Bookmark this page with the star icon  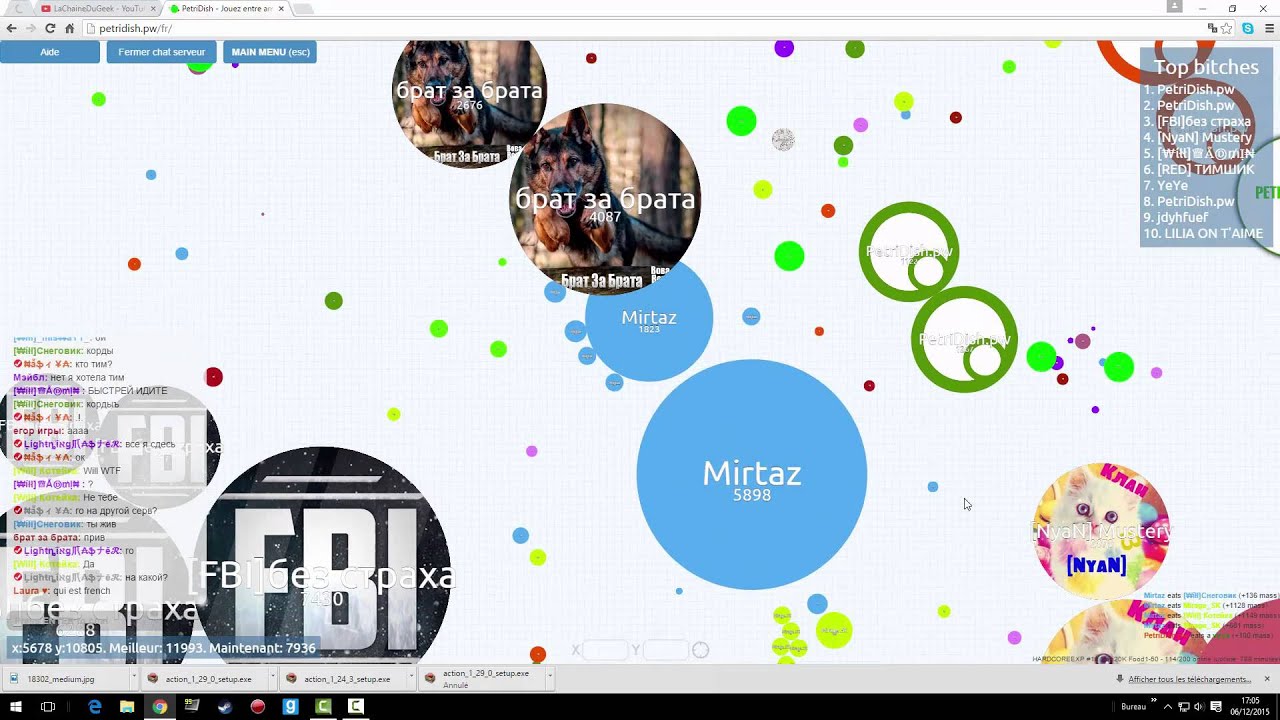tap(1227, 28)
